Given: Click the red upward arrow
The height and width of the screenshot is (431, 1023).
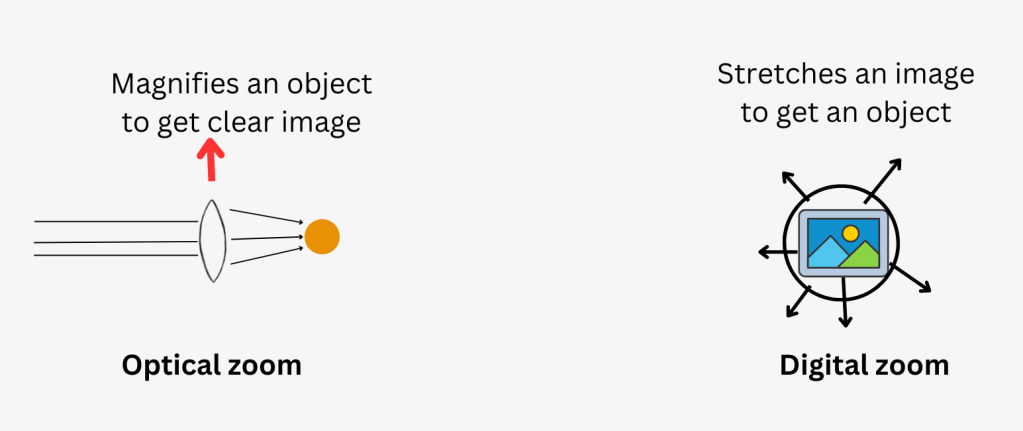Looking at the screenshot, I should (x=210, y=160).
